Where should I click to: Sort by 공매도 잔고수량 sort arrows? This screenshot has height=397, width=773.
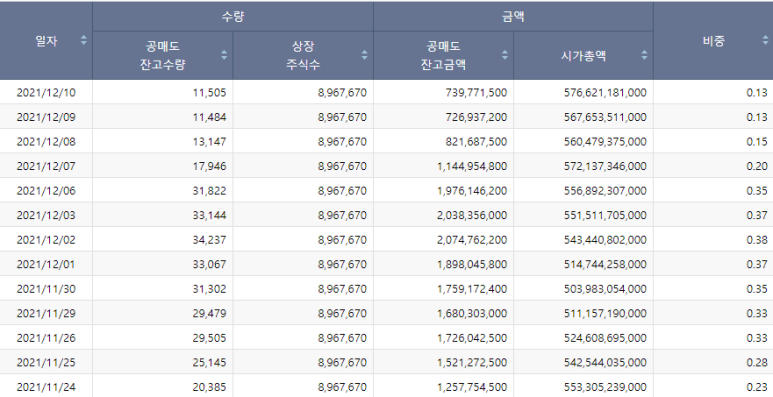pyautogui.click(x=224, y=55)
